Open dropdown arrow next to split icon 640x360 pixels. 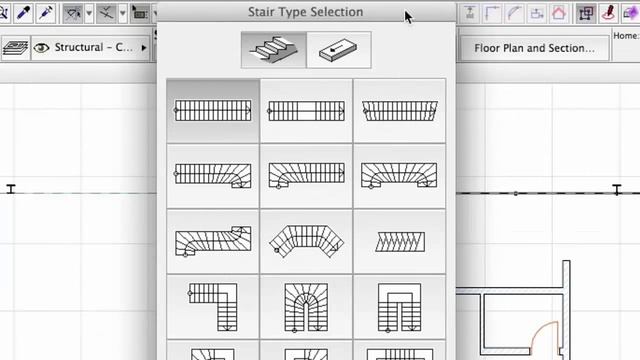pos(122,13)
